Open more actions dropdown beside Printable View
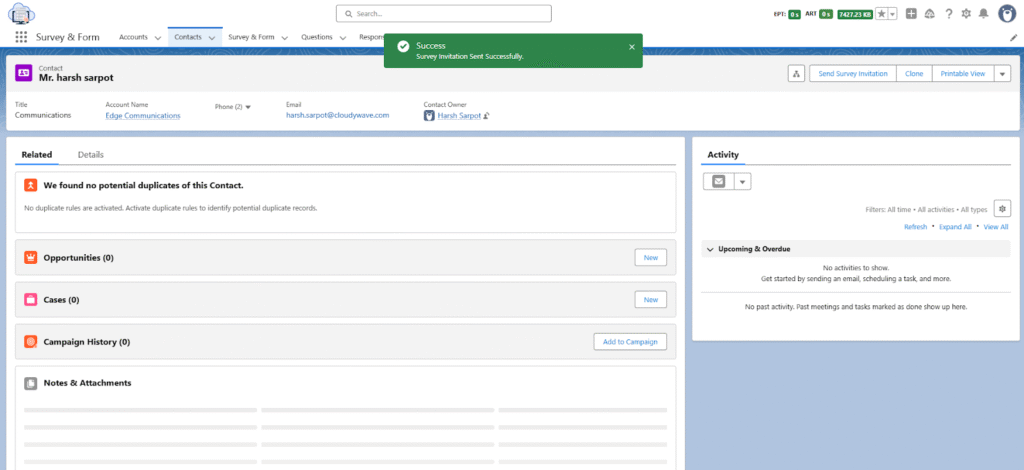The height and width of the screenshot is (470, 1024). pyautogui.click(x=1002, y=74)
